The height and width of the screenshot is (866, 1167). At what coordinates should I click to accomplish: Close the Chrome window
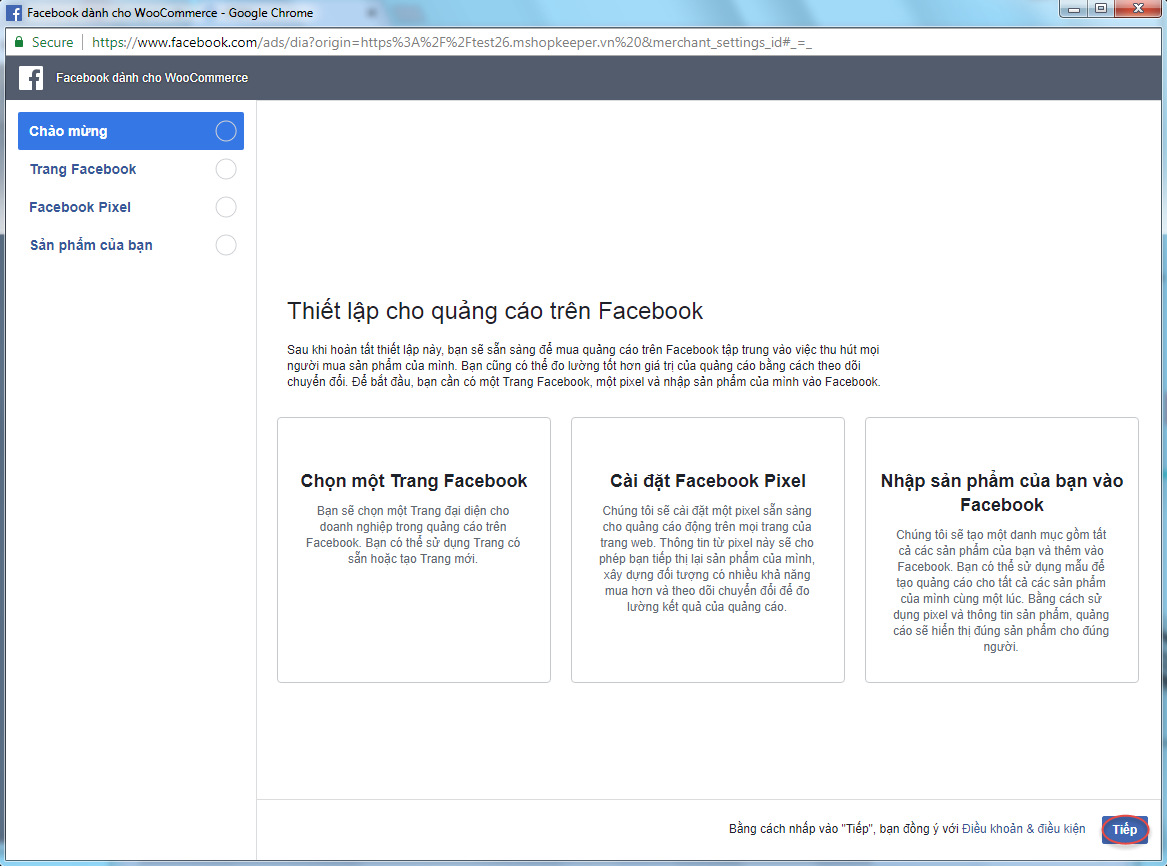click(x=1139, y=9)
